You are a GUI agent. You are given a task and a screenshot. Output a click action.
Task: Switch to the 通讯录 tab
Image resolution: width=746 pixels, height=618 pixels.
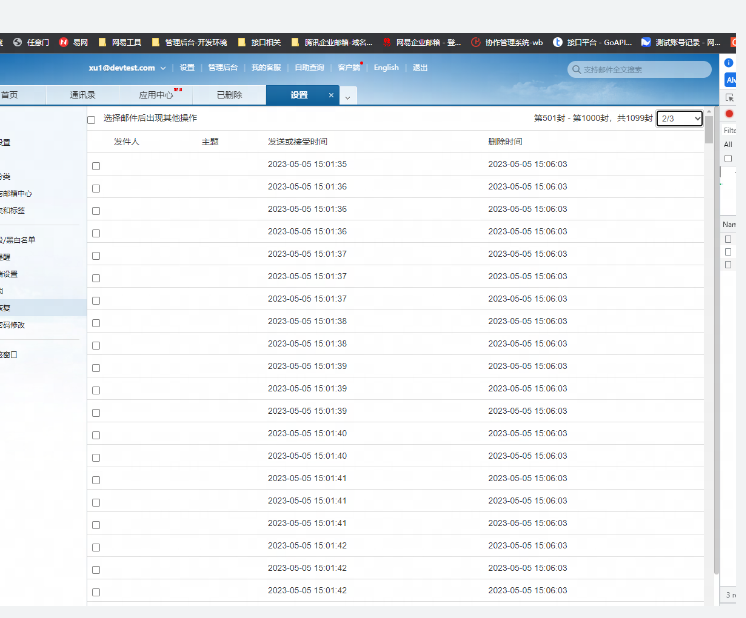tap(83, 95)
